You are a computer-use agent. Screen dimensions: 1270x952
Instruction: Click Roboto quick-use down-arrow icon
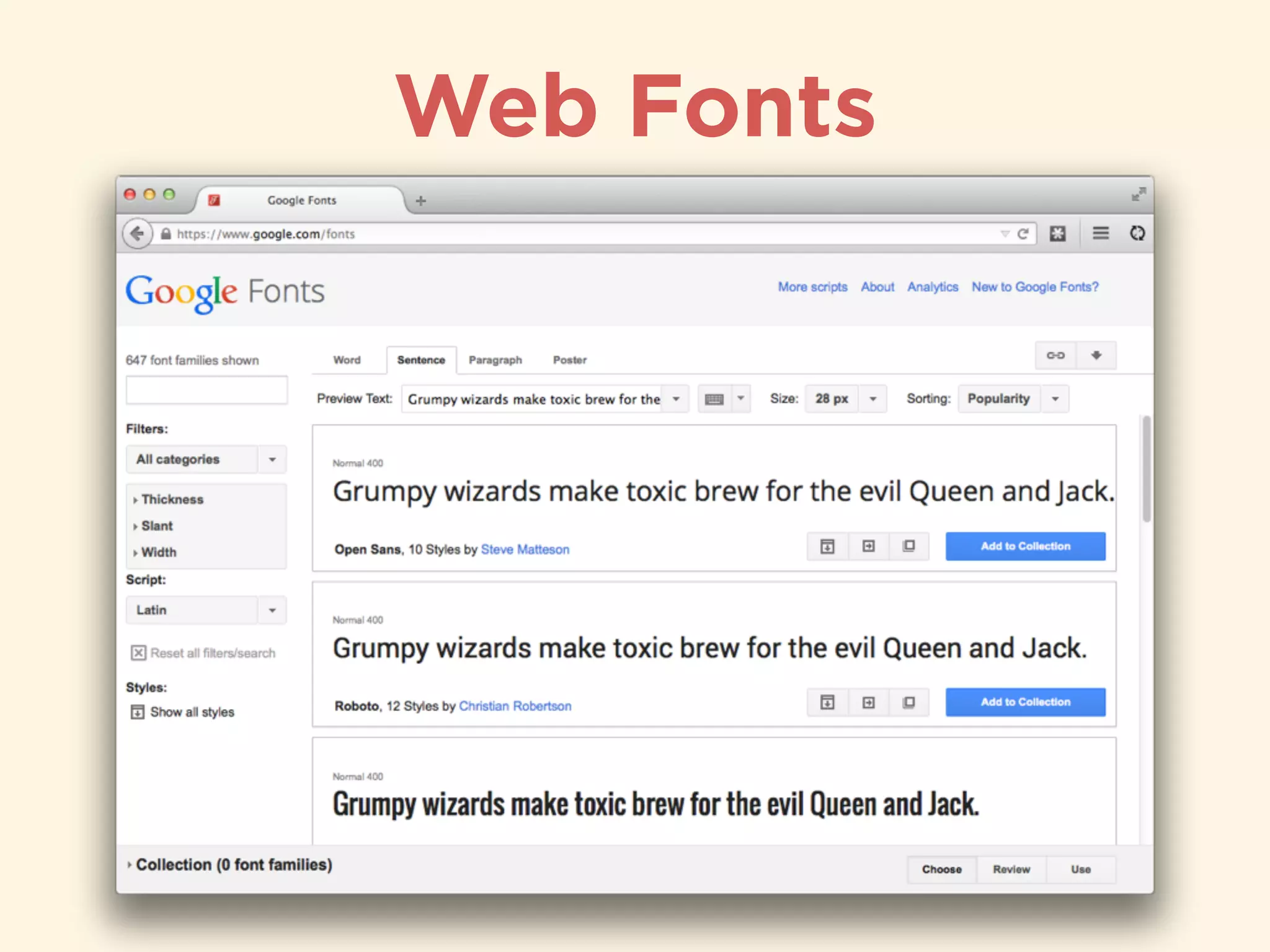[x=827, y=702]
